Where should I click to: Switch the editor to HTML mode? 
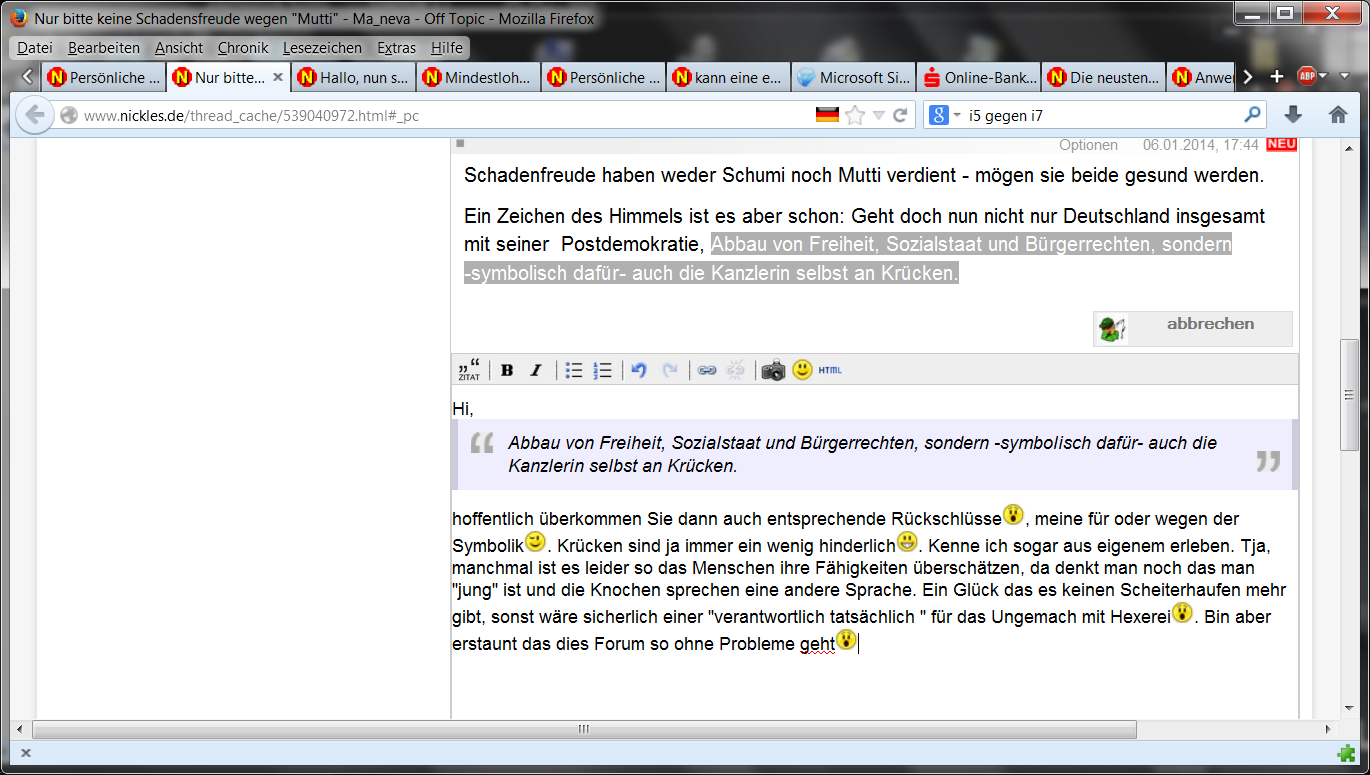(x=830, y=370)
